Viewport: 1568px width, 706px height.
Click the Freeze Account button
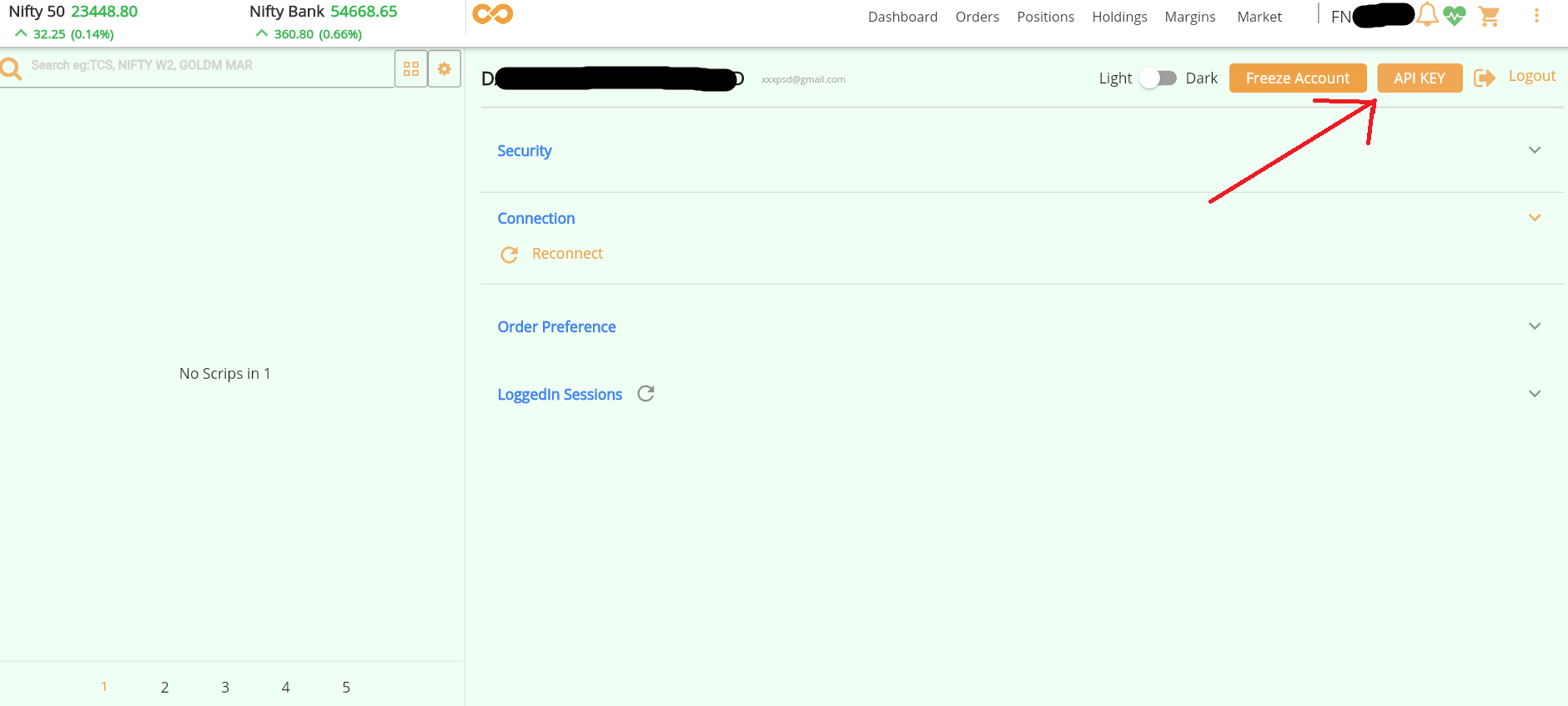coord(1298,78)
